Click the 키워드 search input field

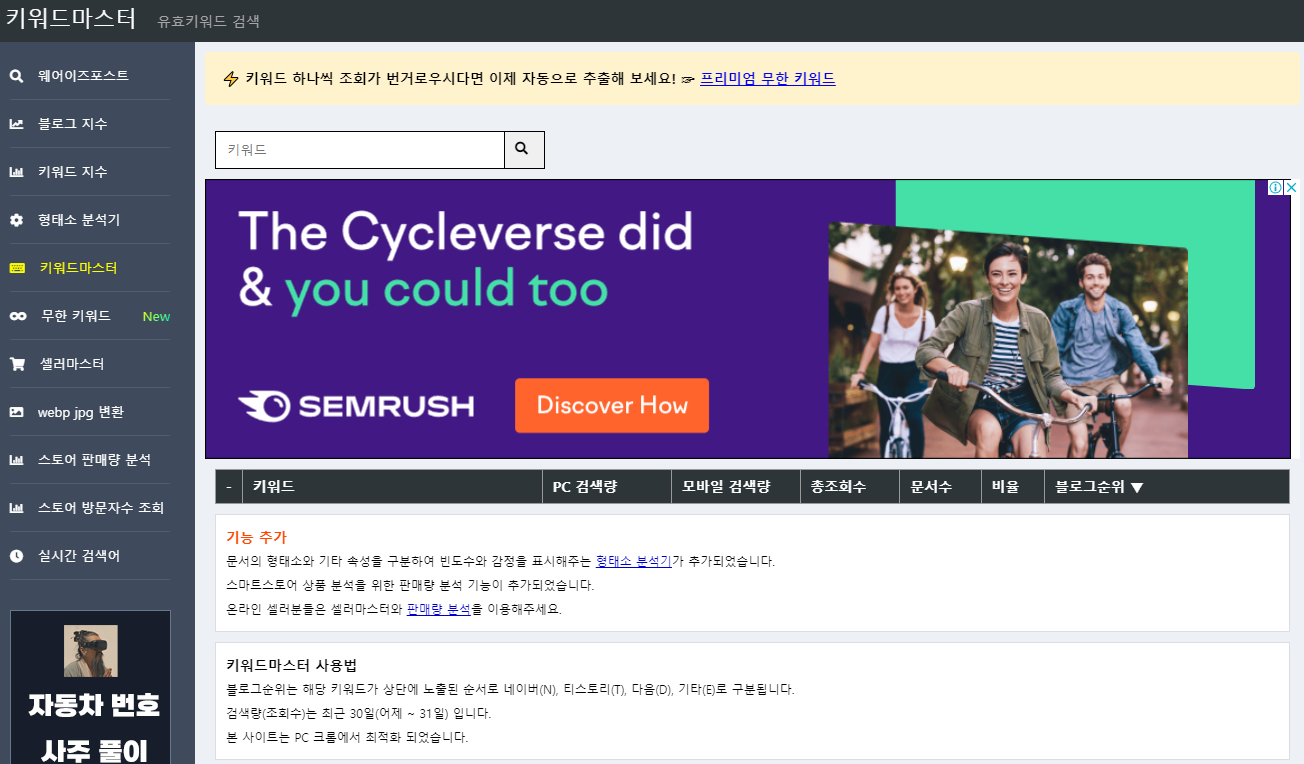pos(360,150)
